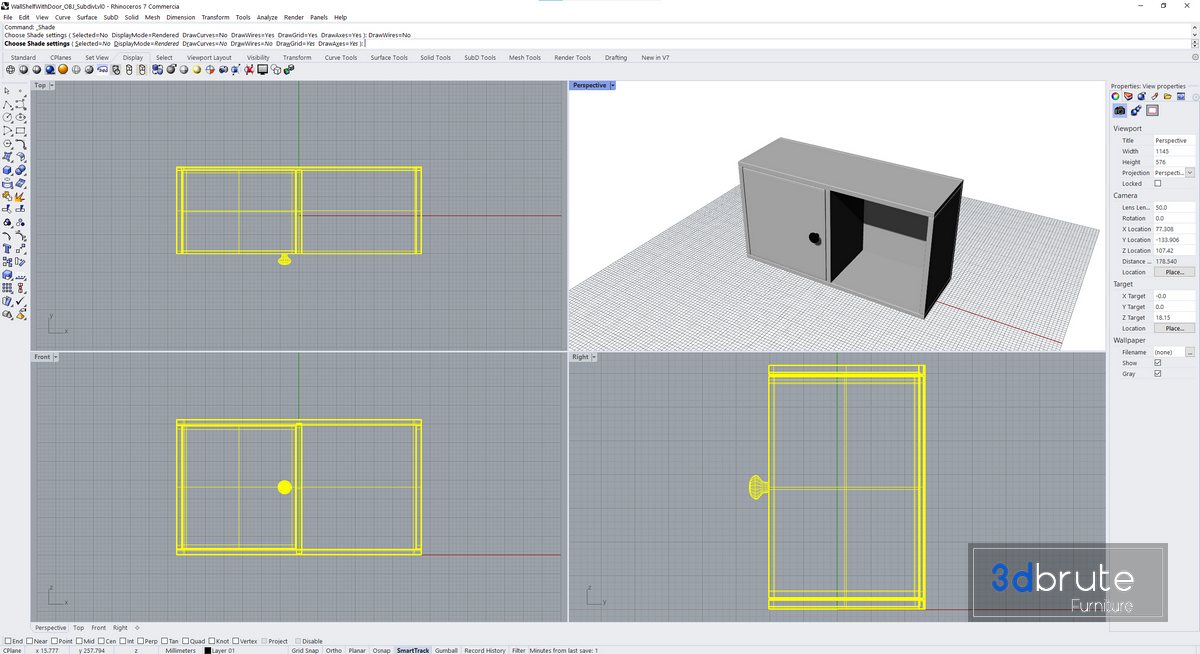
Task: Enable the End object snap checkbox
Action: coord(8,641)
